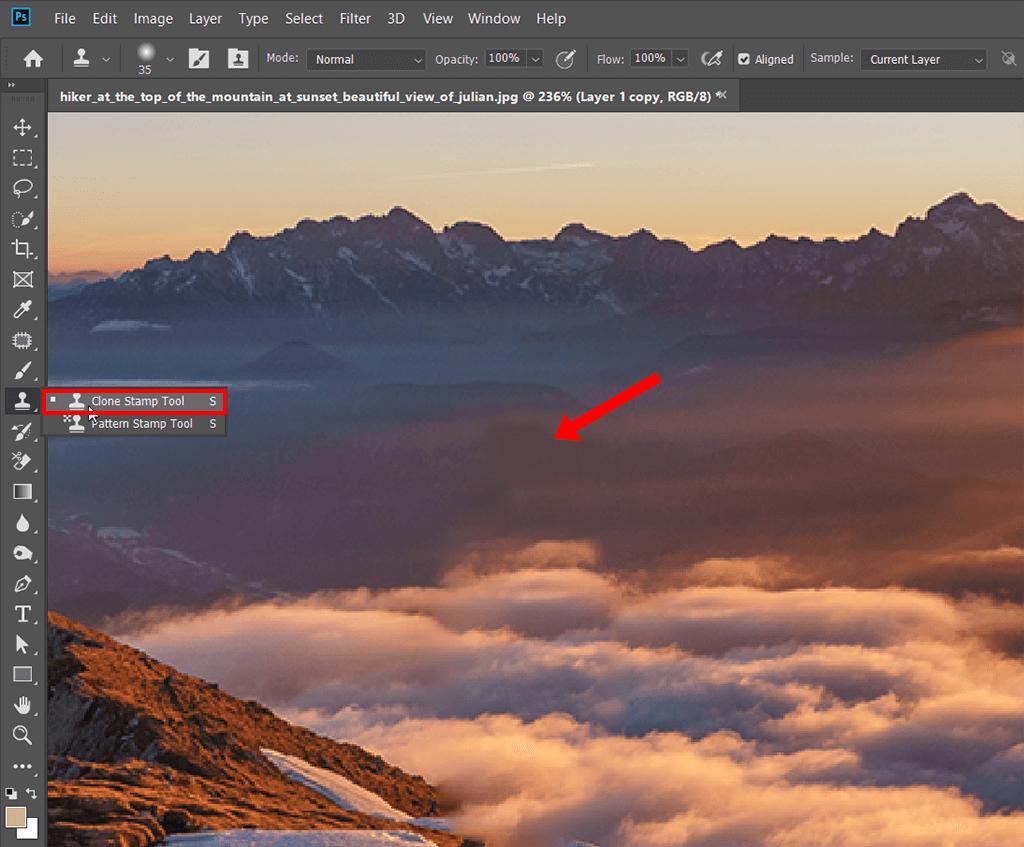The height and width of the screenshot is (847, 1024).
Task: Open the Window menu
Action: pos(494,18)
